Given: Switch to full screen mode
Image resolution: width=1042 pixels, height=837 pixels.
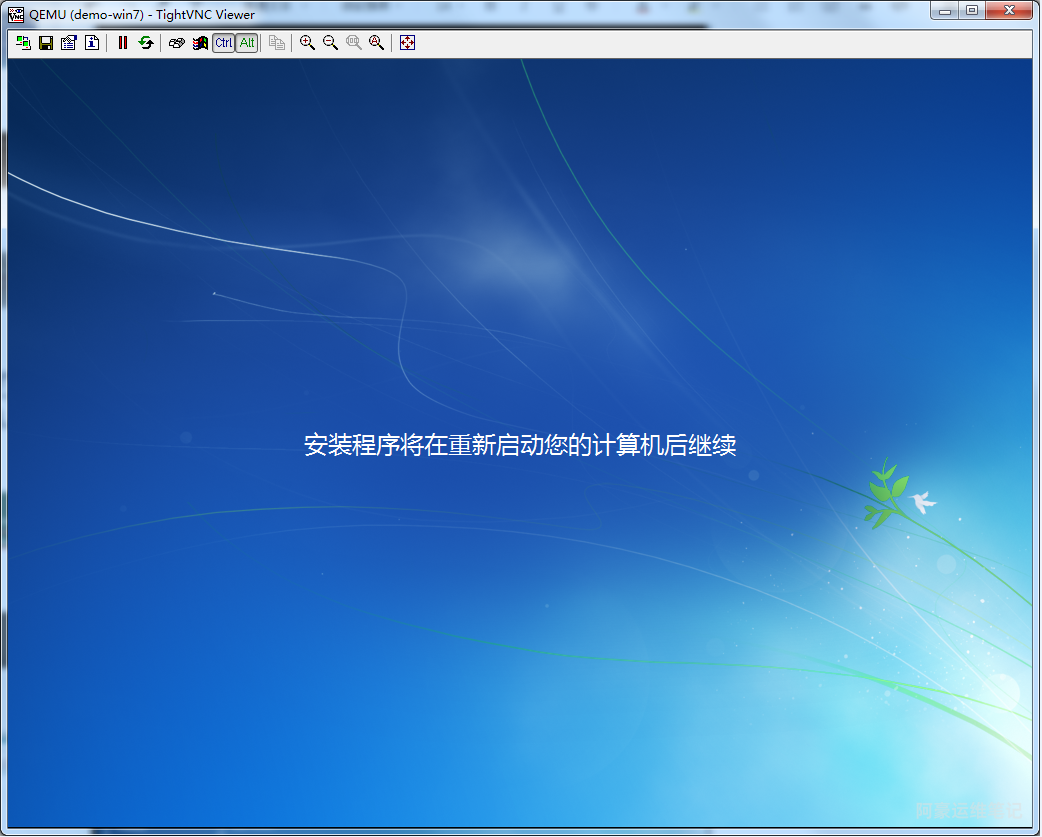Looking at the screenshot, I should coord(407,43).
